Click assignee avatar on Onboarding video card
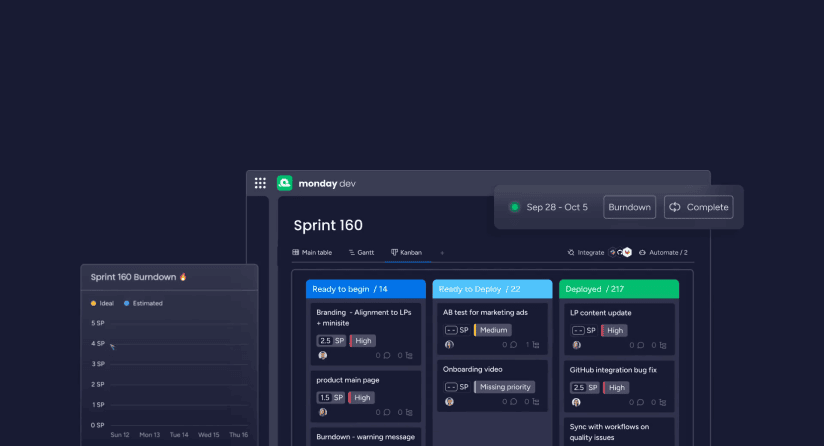 [x=450, y=402]
